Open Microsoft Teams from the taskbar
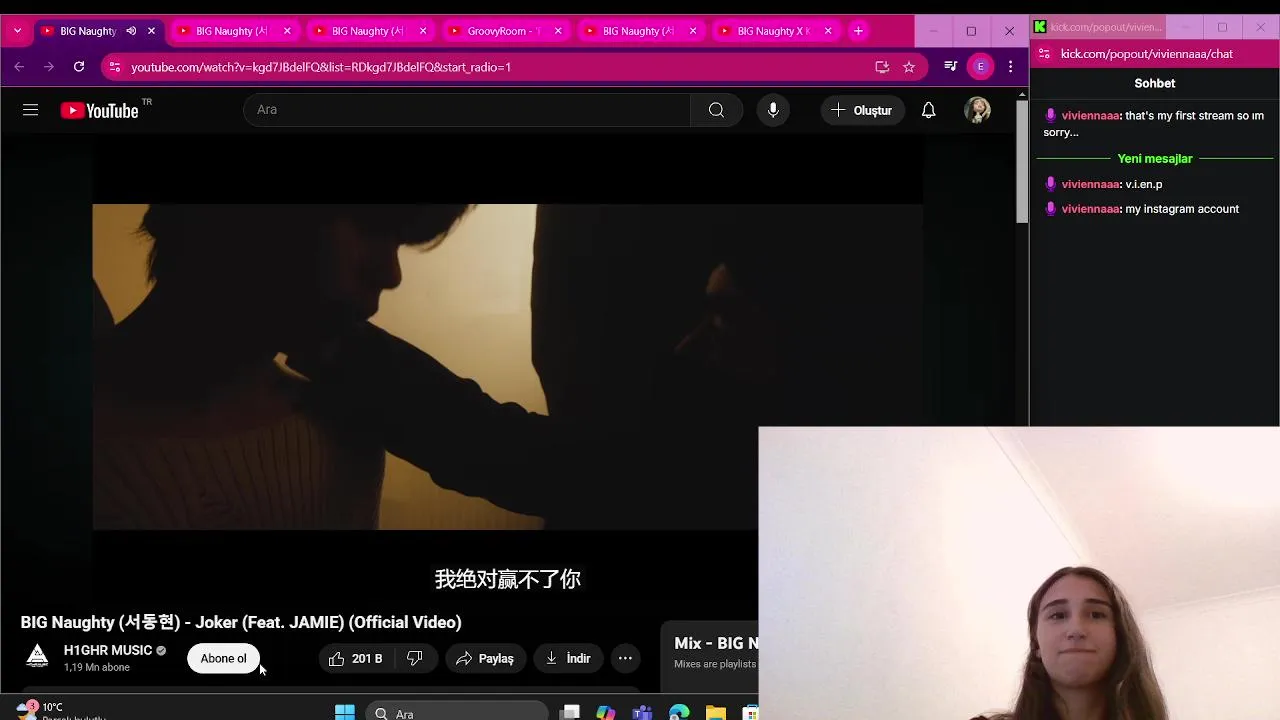The height and width of the screenshot is (720, 1280). coord(643,713)
